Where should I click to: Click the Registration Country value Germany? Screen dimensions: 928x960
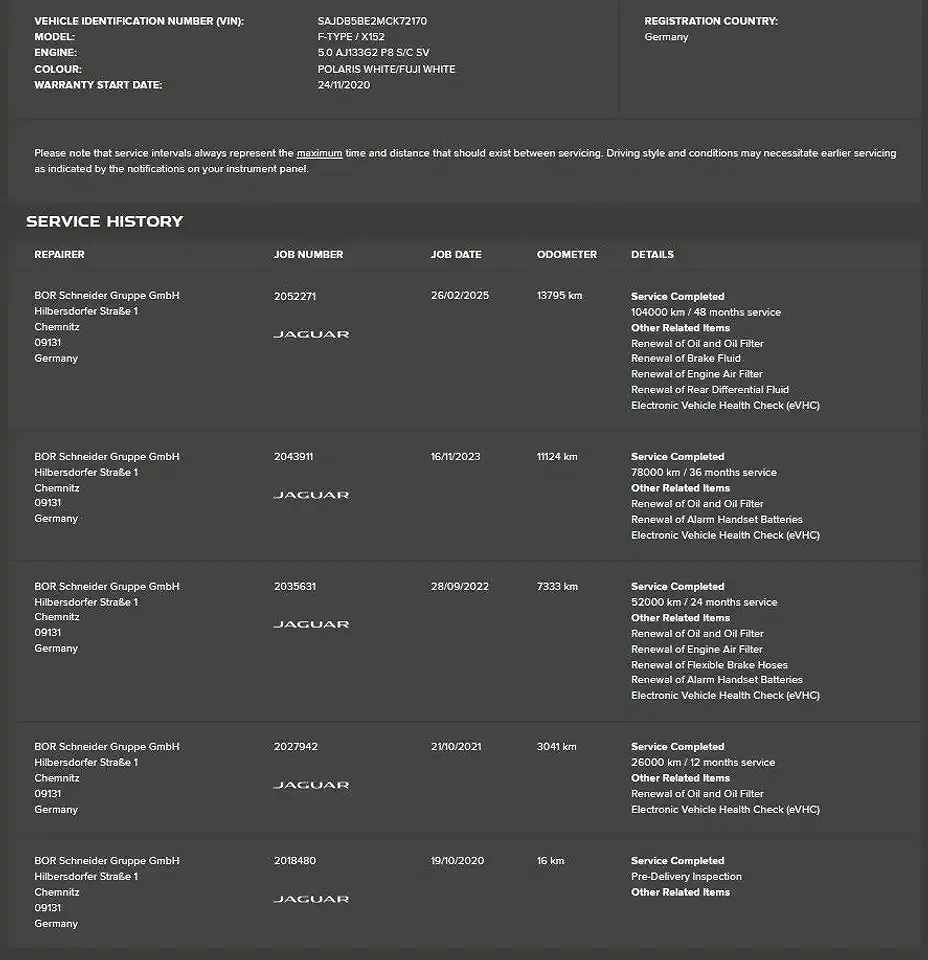(x=666, y=37)
